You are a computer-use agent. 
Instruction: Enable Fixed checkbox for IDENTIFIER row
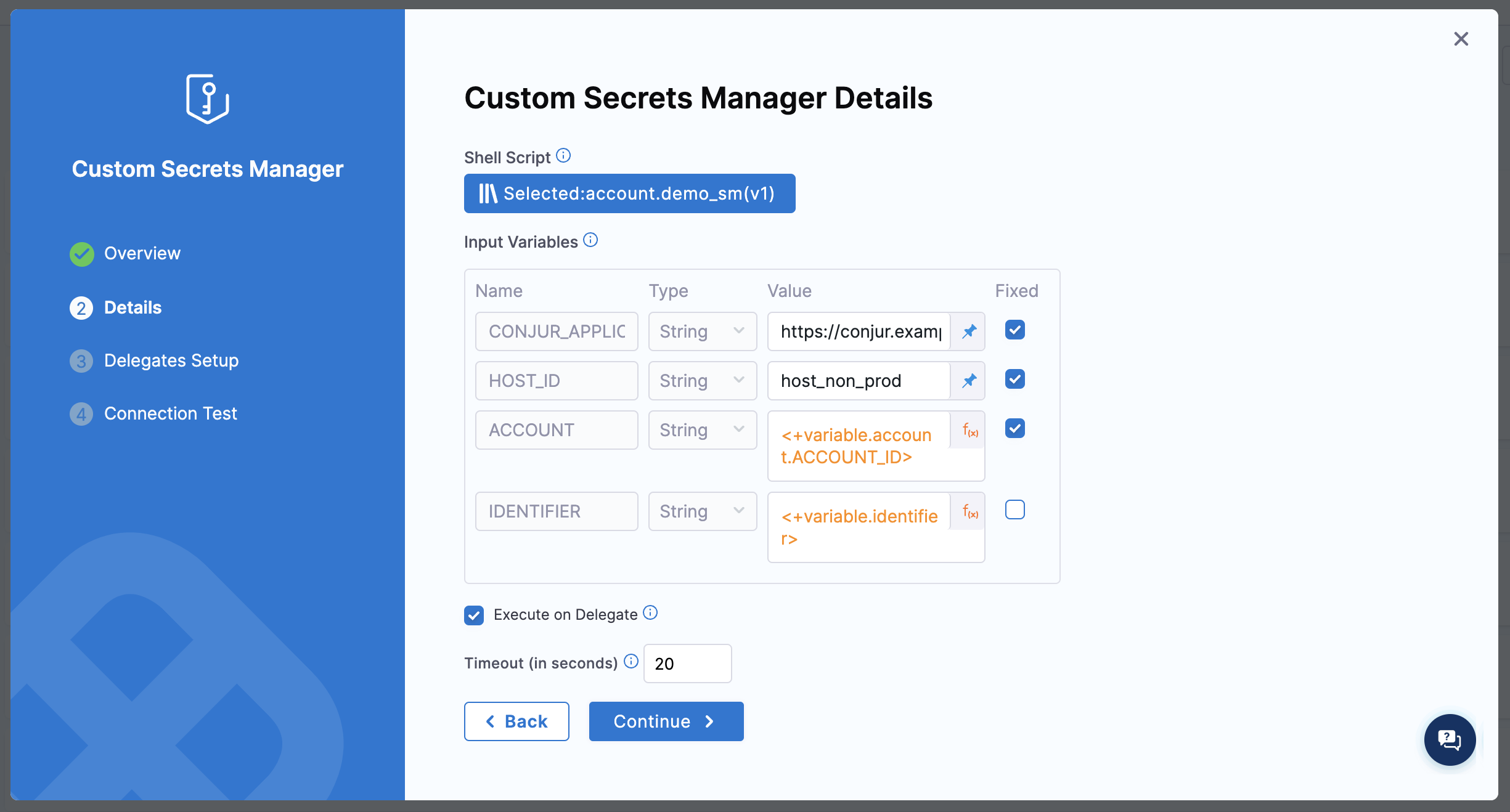1014,510
